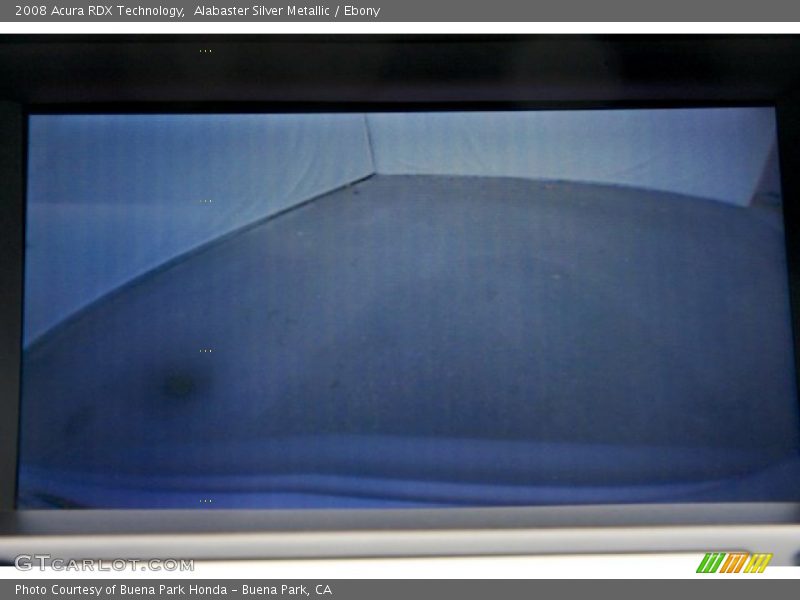Click 'Photo Courtesy of Buena Park Honda' text

[121, 590]
